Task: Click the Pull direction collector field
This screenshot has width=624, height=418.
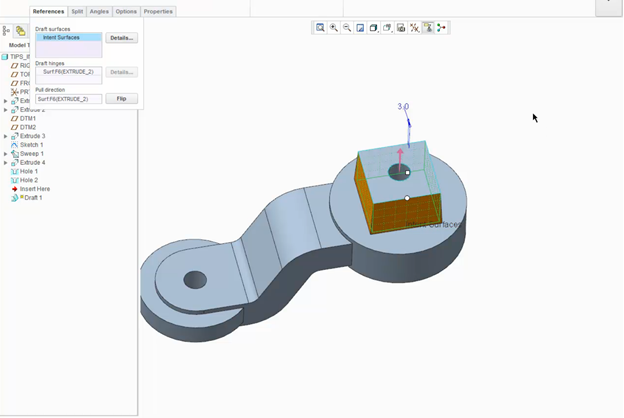Action: [x=68, y=99]
